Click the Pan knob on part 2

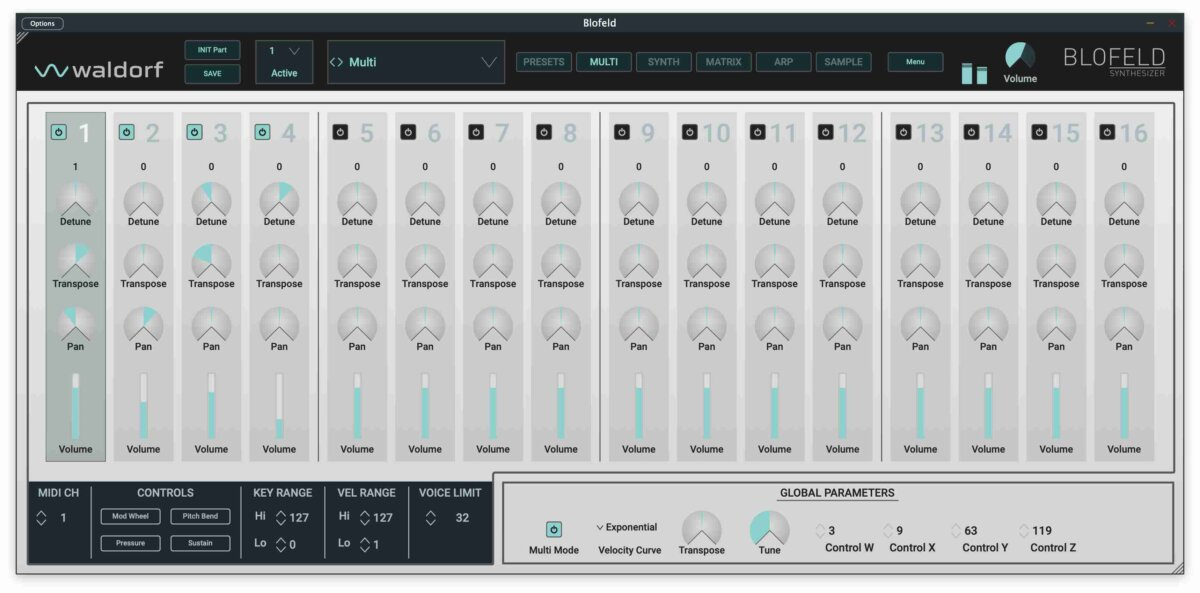tap(143, 323)
